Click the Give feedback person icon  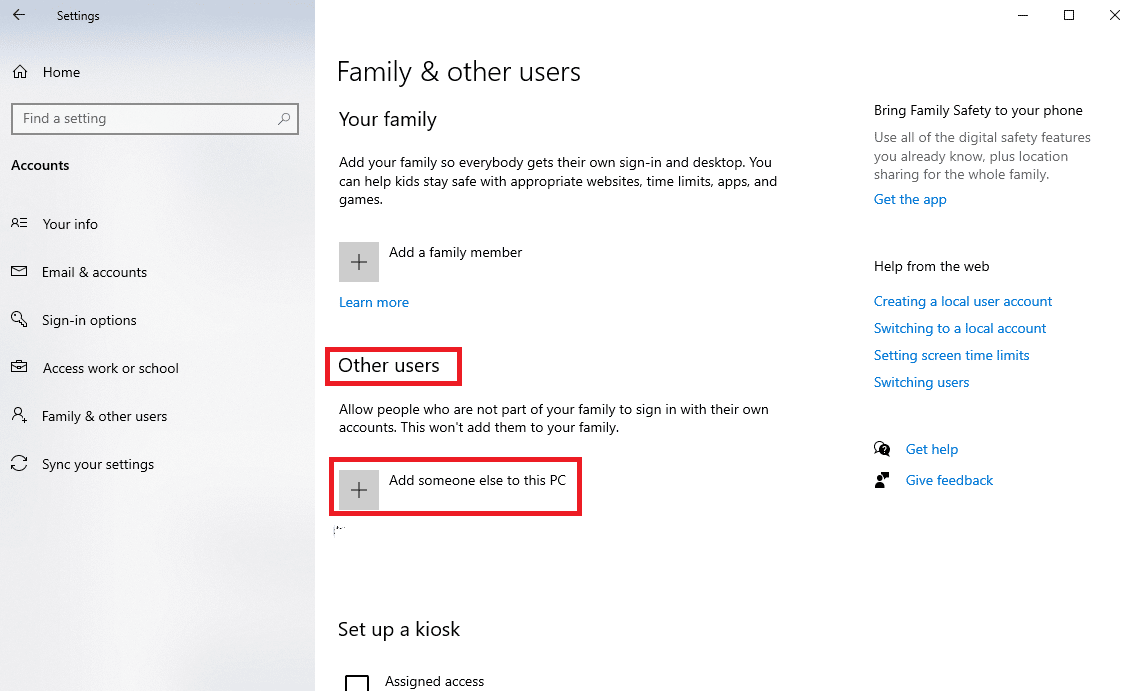coord(882,480)
